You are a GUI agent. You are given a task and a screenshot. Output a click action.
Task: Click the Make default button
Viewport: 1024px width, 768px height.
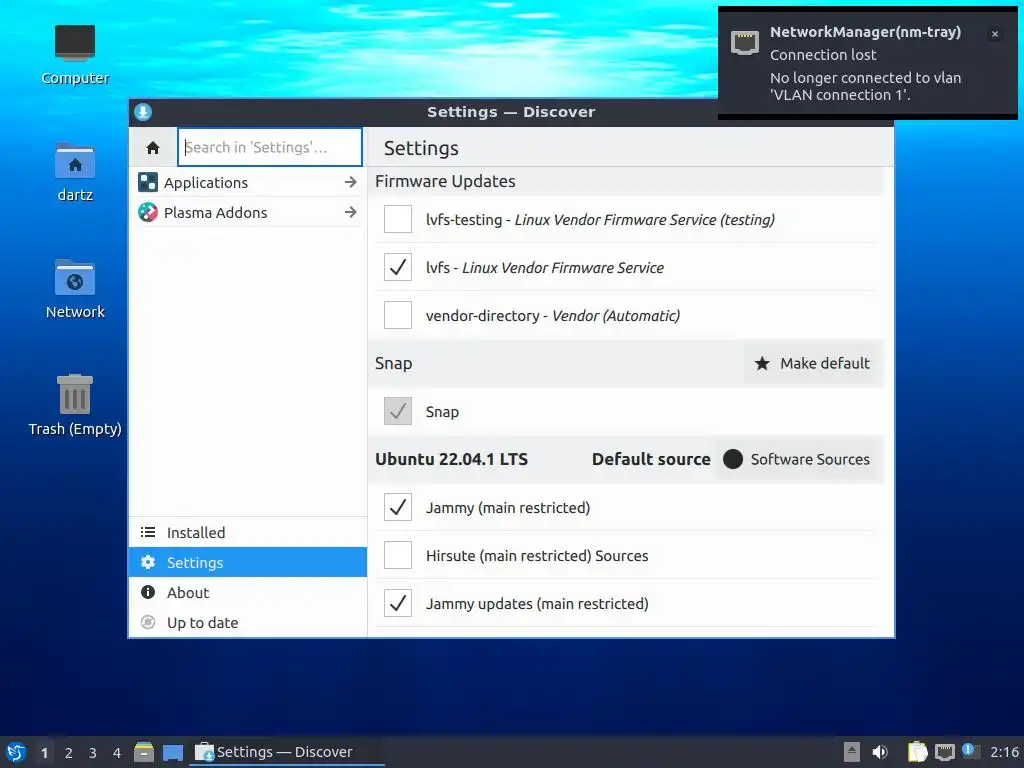813,363
